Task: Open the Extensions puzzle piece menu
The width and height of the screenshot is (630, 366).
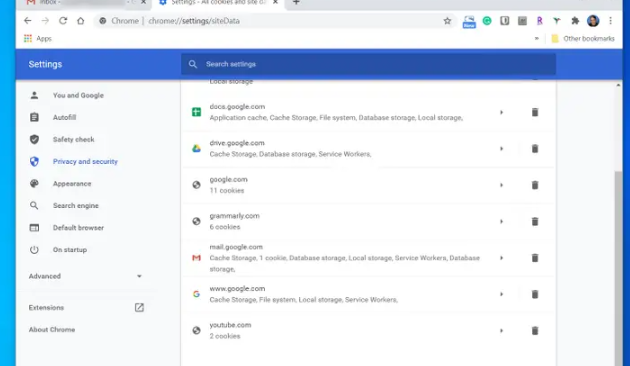Action: (x=575, y=21)
